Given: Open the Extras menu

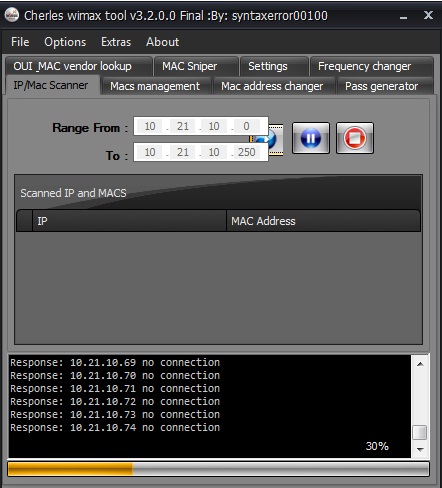Looking at the screenshot, I should [116, 42].
